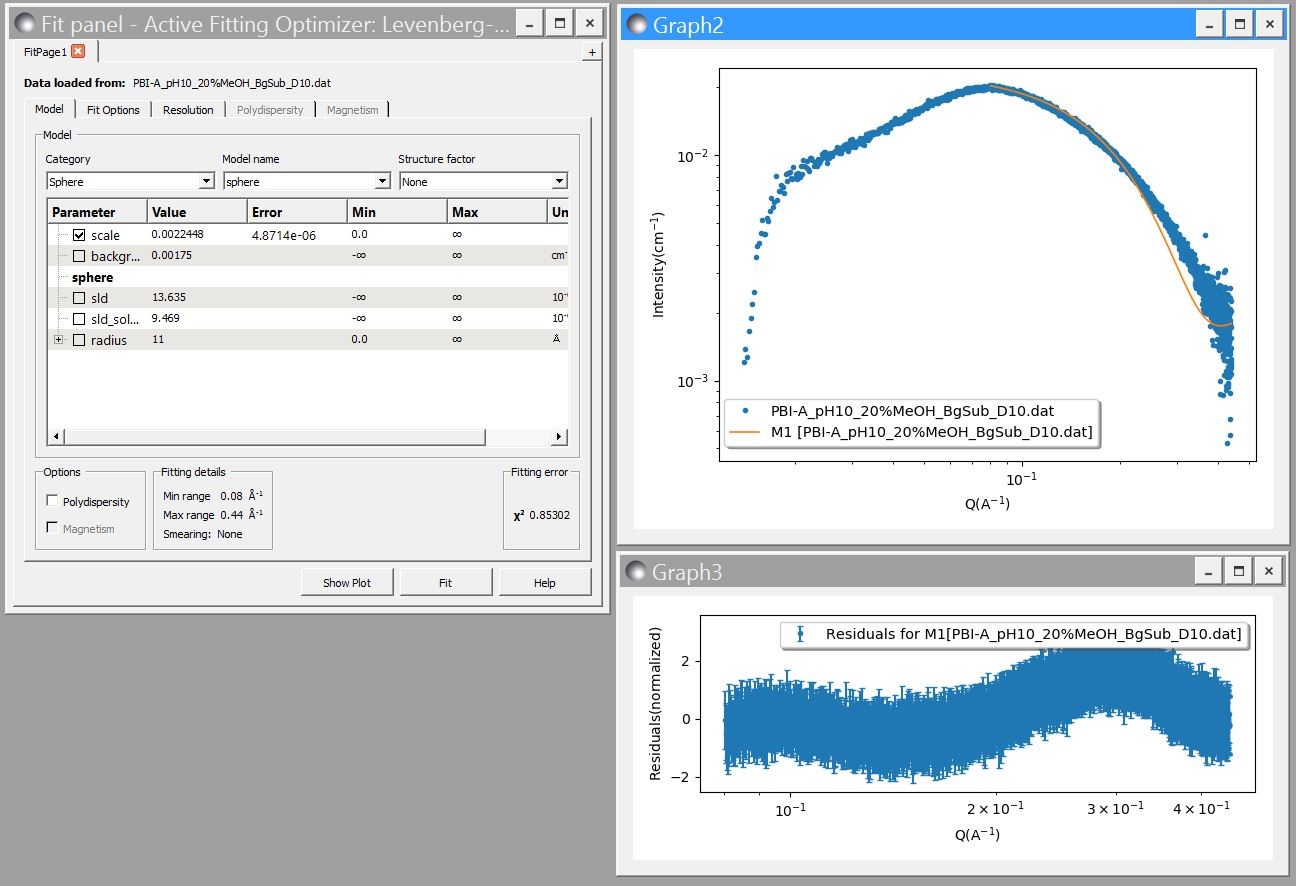Switch to the Resolution tab

tap(188, 110)
